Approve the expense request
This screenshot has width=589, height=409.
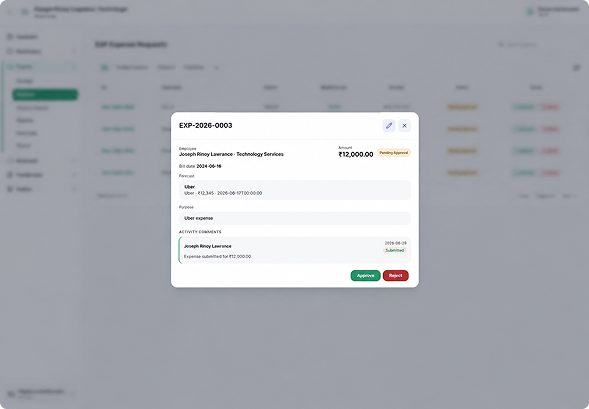[365, 275]
